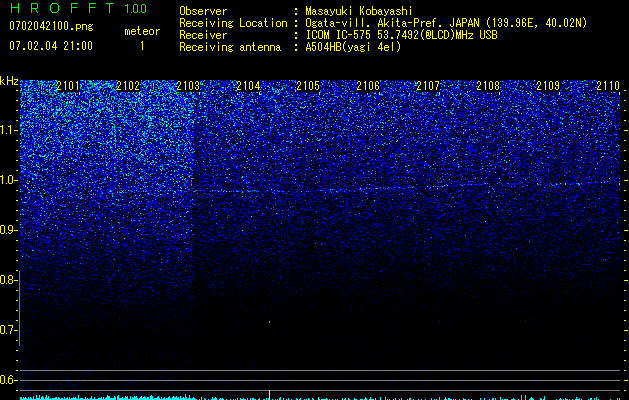Screen dimensions: 629x400
Task: Click the 0.9 kHz axis tick label
Action: tap(8, 230)
